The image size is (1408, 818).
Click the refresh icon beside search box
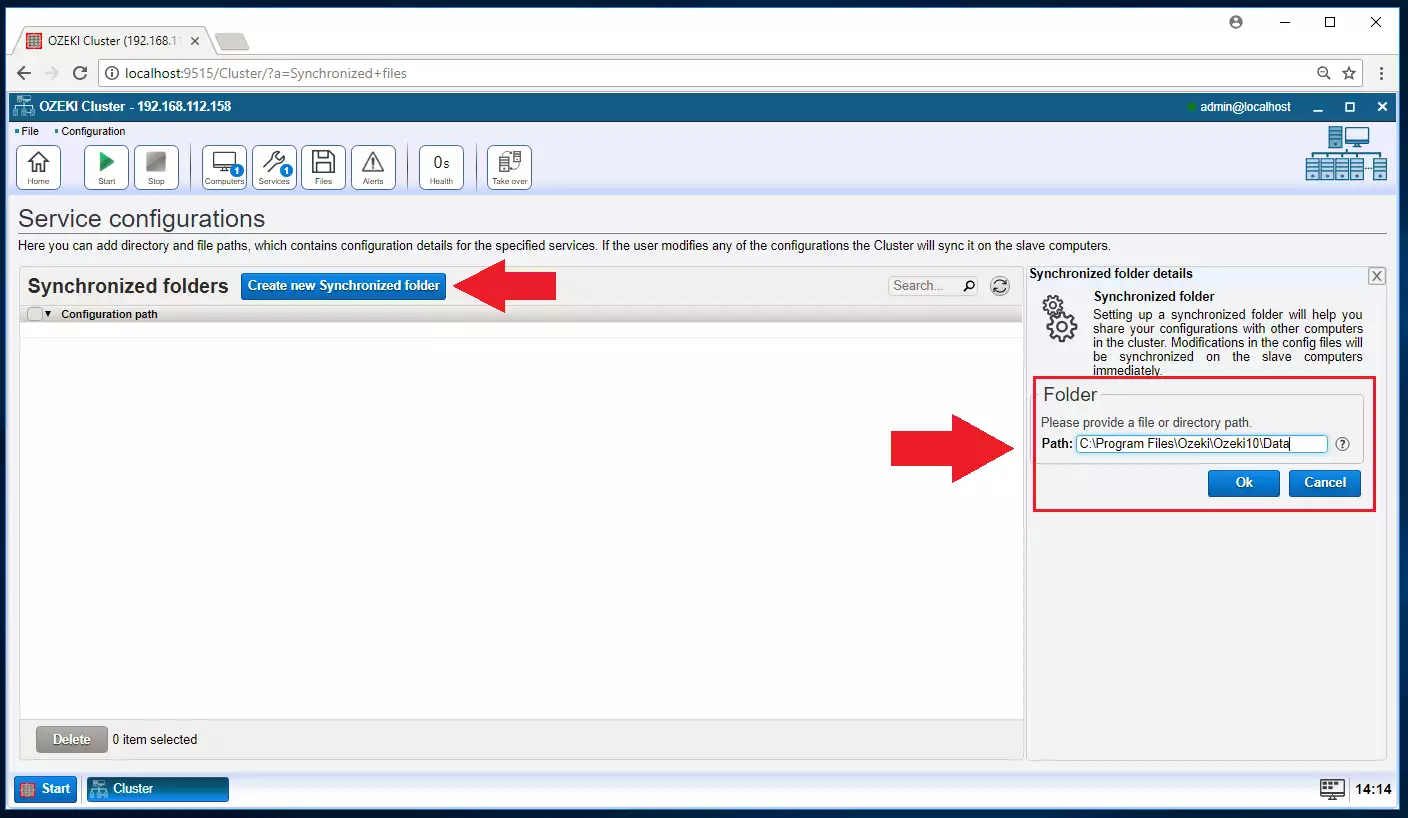tap(1000, 286)
